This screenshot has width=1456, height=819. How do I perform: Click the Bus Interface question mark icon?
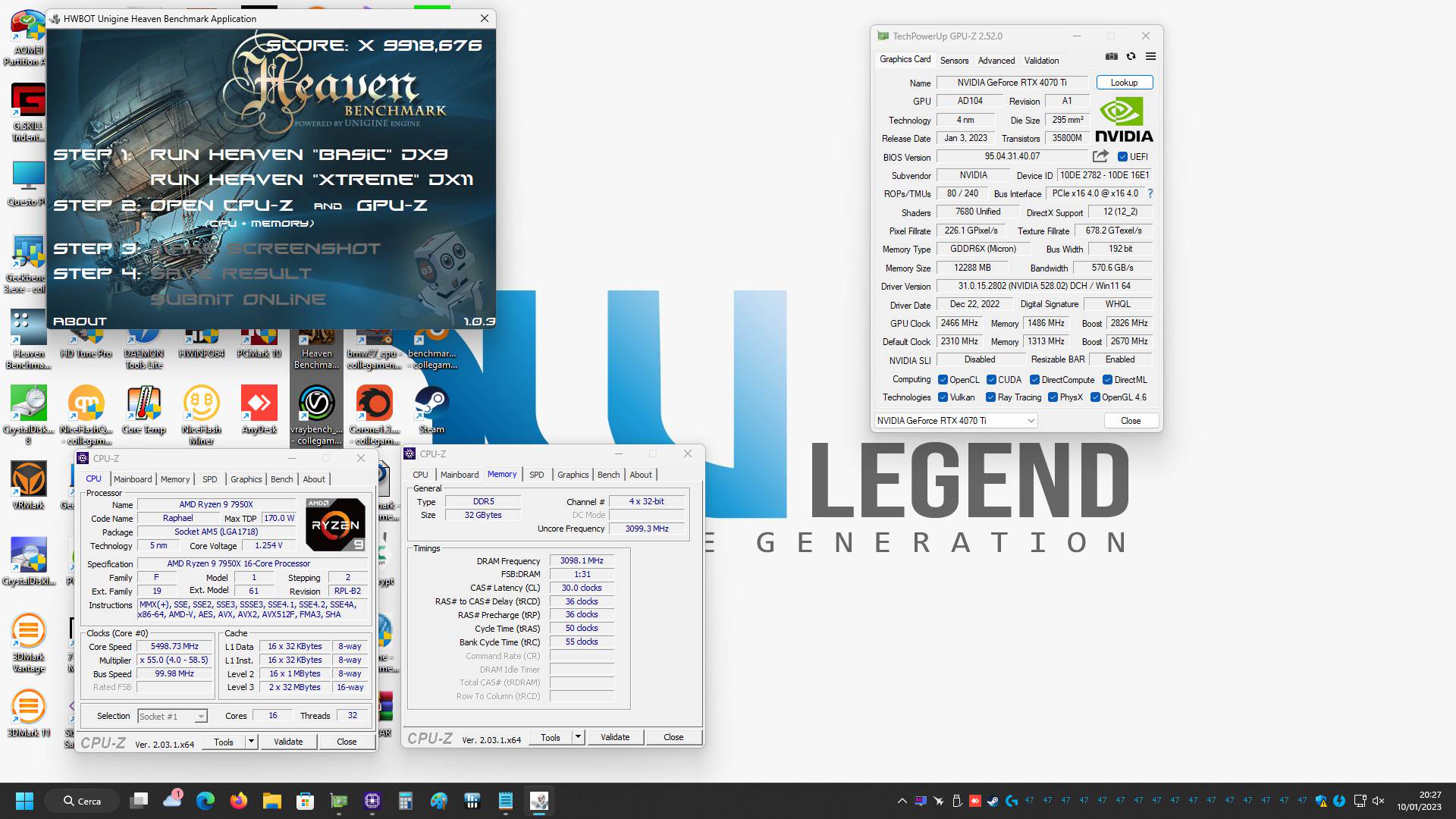[1150, 193]
